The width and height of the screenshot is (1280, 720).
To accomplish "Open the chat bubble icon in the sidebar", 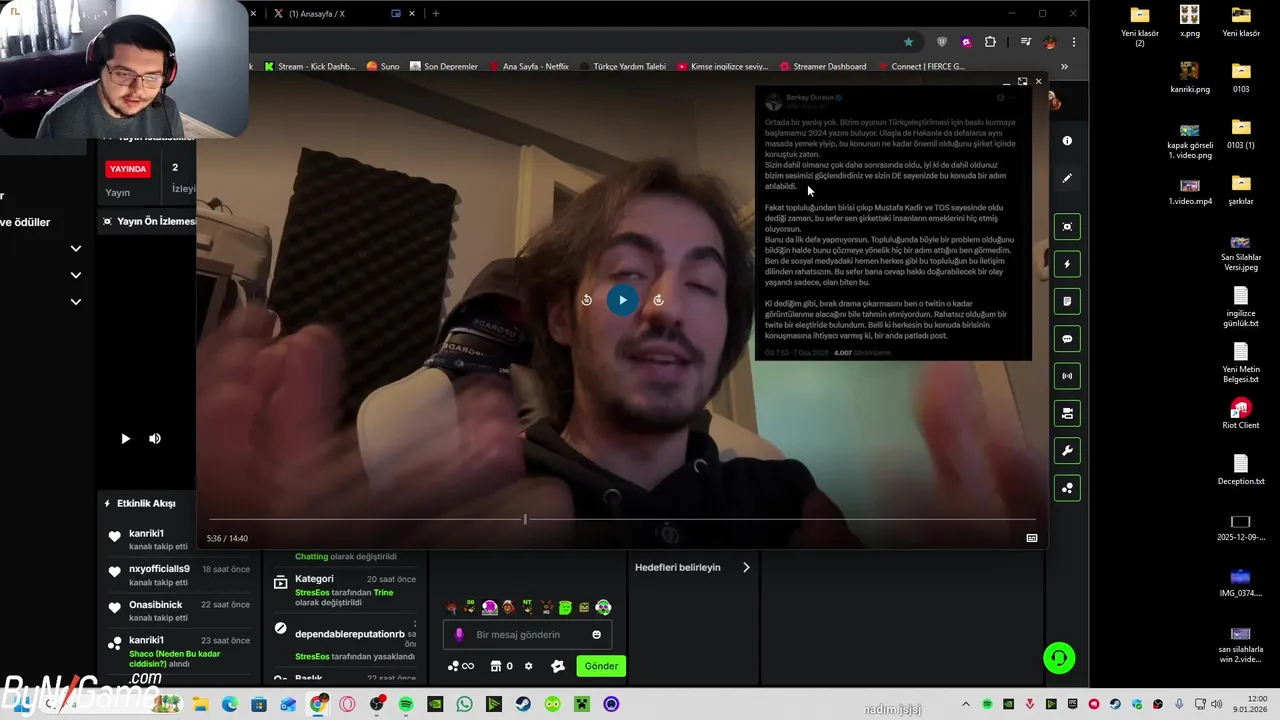I will click(1067, 339).
